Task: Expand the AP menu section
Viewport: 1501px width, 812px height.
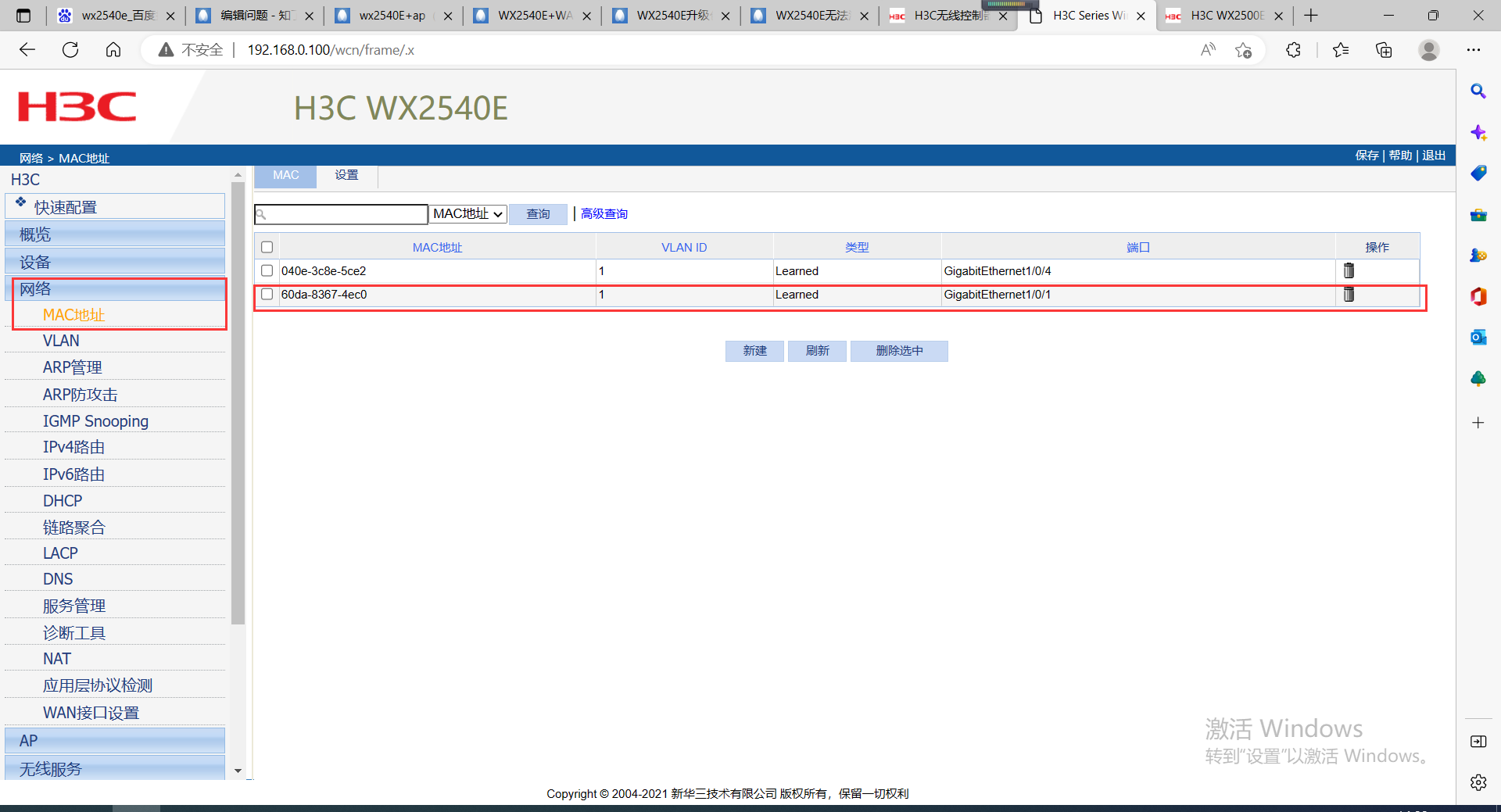Action: (115, 741)
